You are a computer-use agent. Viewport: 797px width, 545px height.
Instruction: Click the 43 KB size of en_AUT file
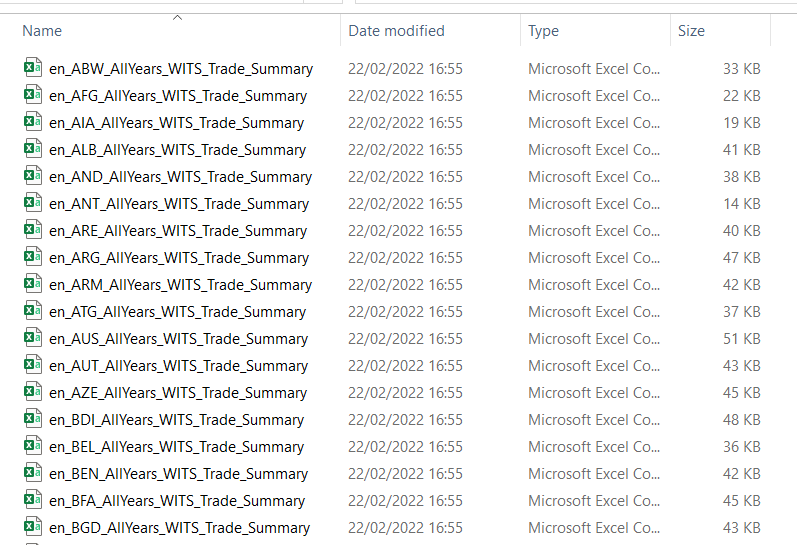pos(741,366)
